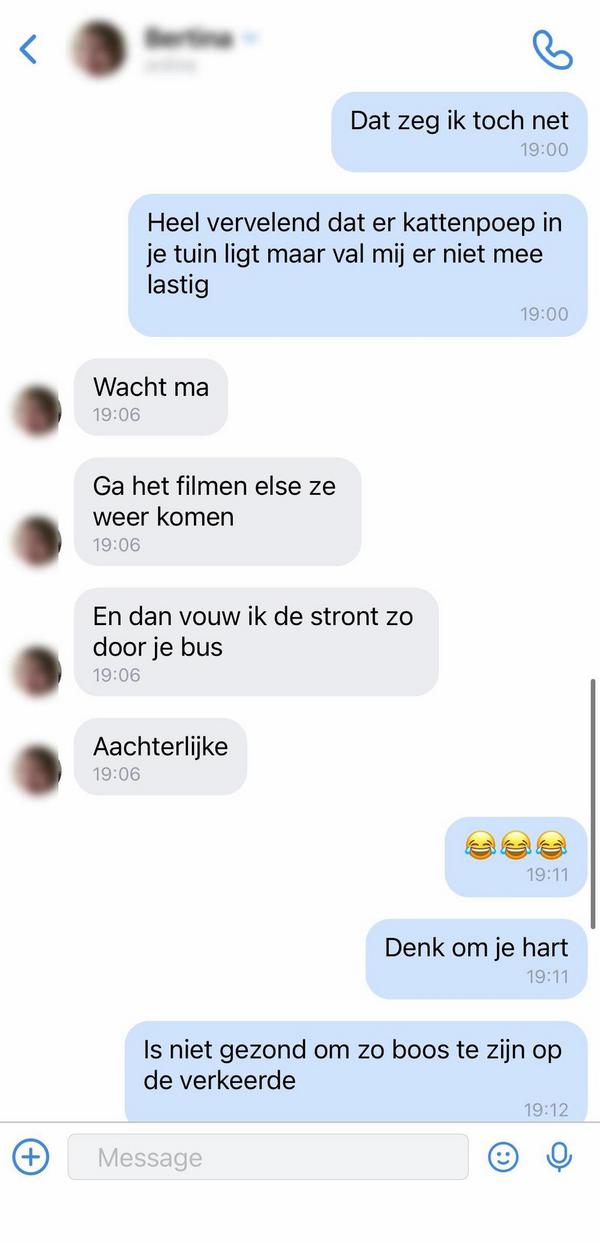Tap the message about kattenpoep in the tuin
Screen dimensions: 600x1243
357,265
